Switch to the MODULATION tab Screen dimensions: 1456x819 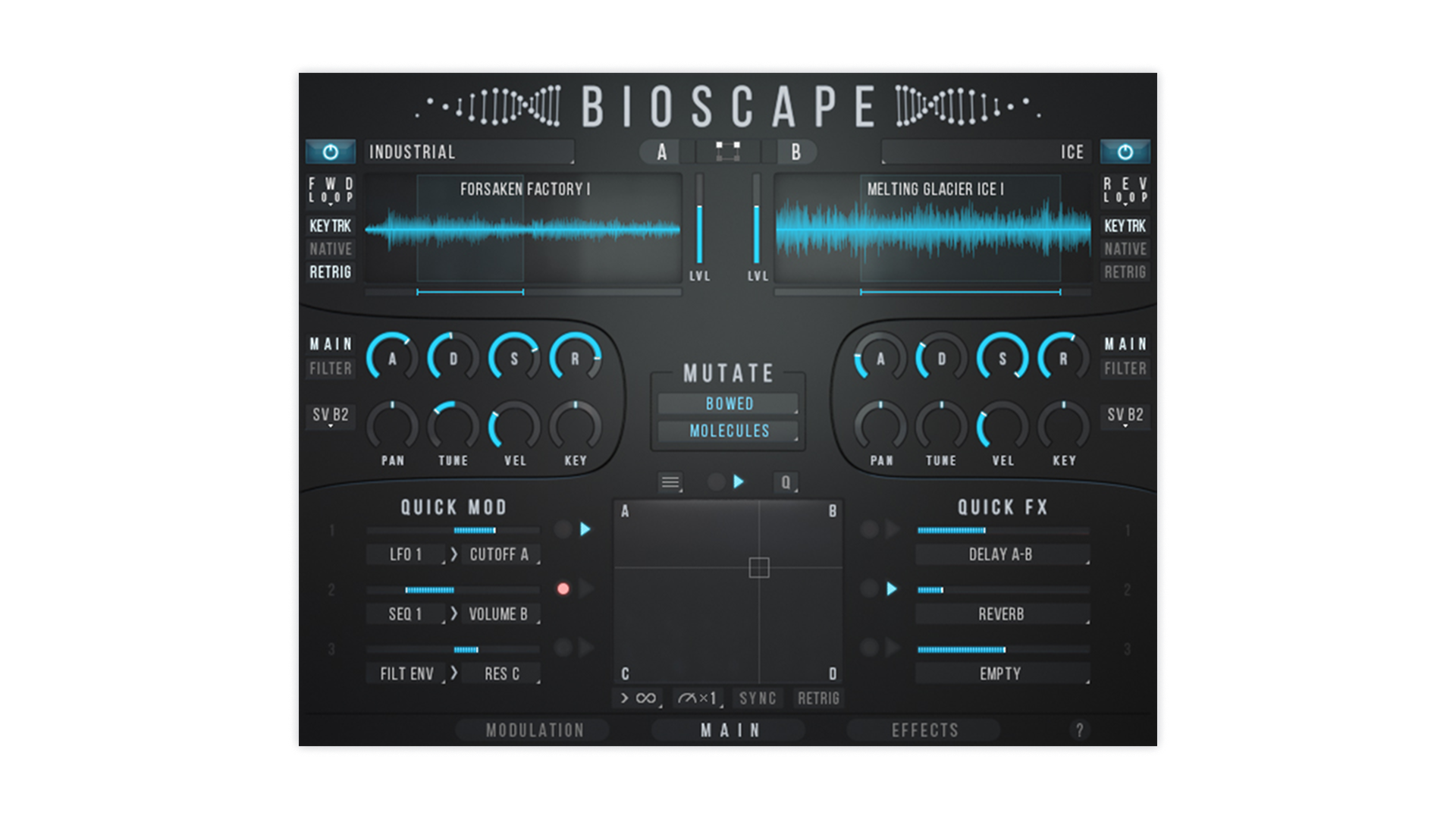tap(534, 730)
